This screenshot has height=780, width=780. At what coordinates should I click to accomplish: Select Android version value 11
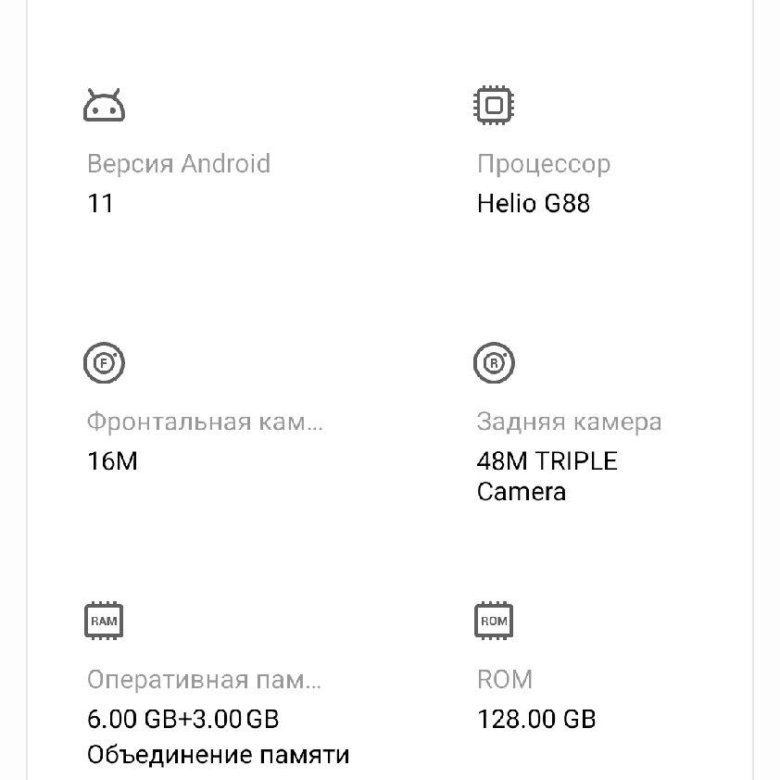click(x=100, y=204)
